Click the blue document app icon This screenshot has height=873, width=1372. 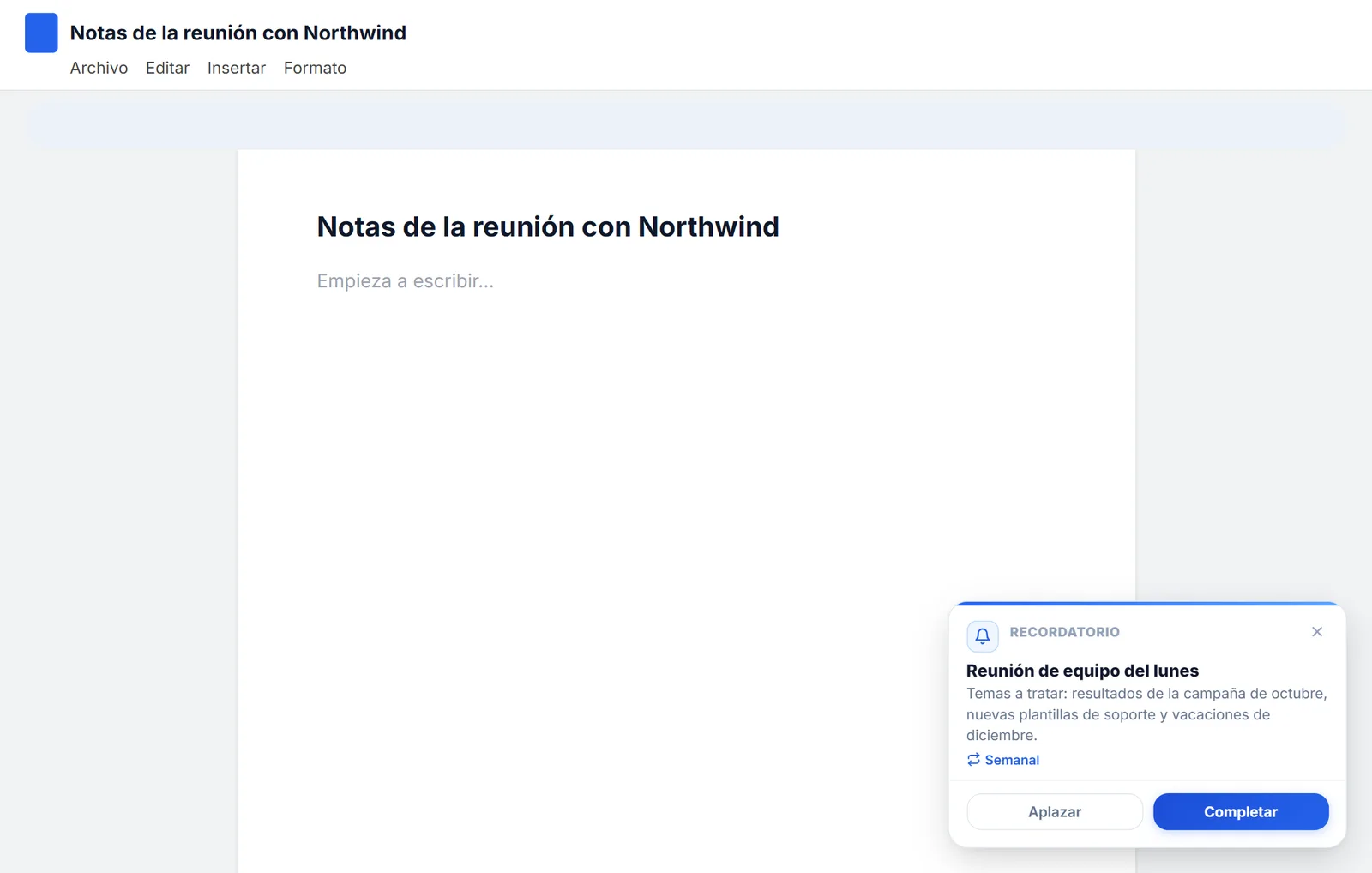click(x=41, y=33)
